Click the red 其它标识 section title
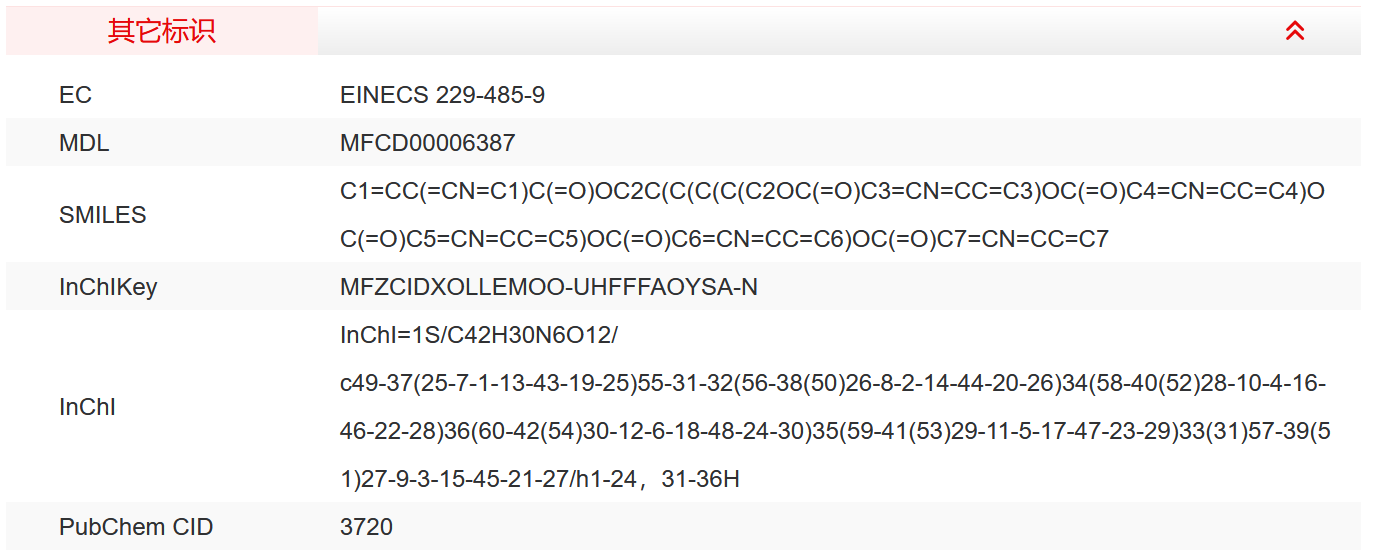The image size is (1387, 552). point(161,31)
